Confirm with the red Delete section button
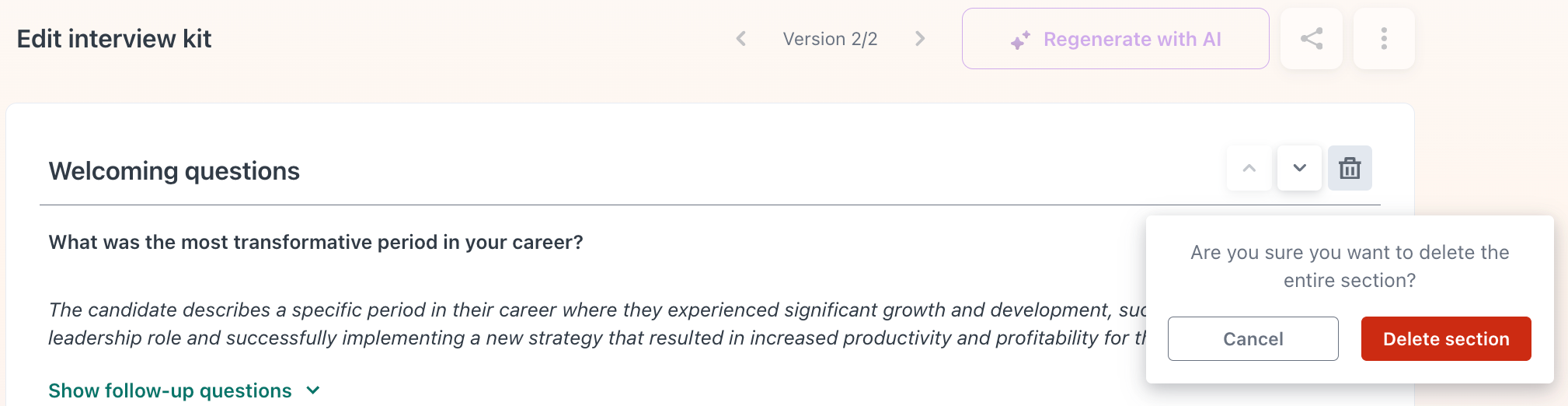1568x406 pixels. point(1446,338)
